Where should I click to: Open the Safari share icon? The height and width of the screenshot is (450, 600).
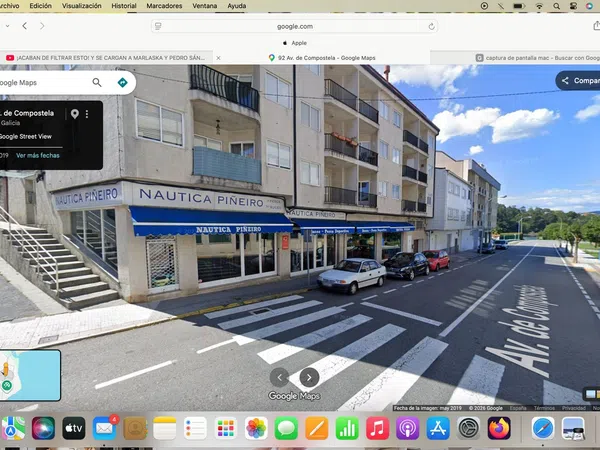pos(597,26)
